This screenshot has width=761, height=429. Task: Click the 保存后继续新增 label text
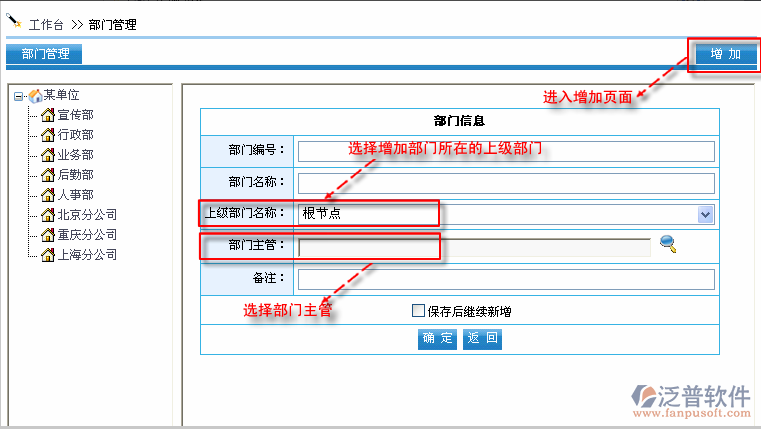coord(469,312)
